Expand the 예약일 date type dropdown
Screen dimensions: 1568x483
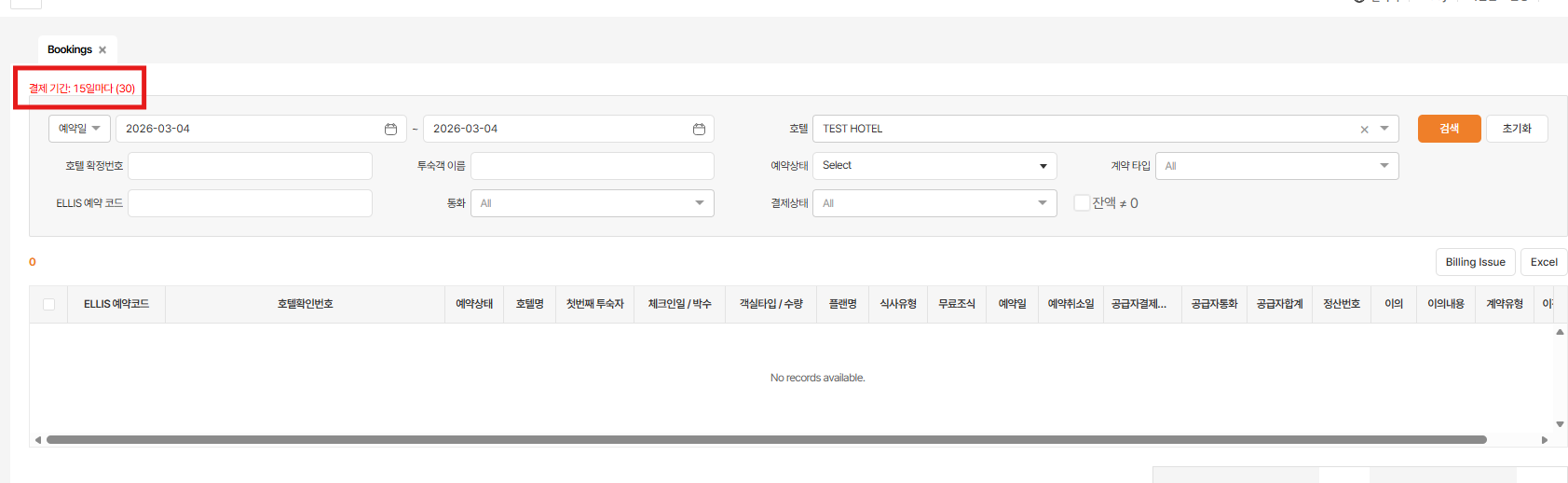79,129
